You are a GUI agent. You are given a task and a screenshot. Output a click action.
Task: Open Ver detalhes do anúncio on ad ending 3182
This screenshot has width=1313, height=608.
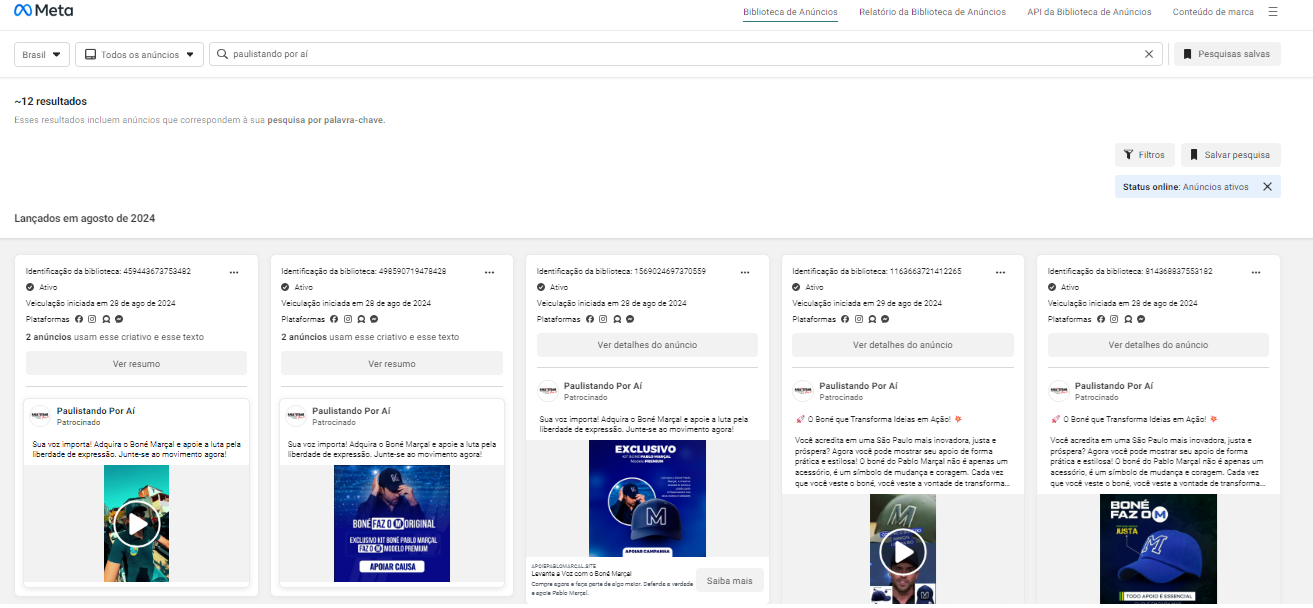click(x=1158, y=345)
